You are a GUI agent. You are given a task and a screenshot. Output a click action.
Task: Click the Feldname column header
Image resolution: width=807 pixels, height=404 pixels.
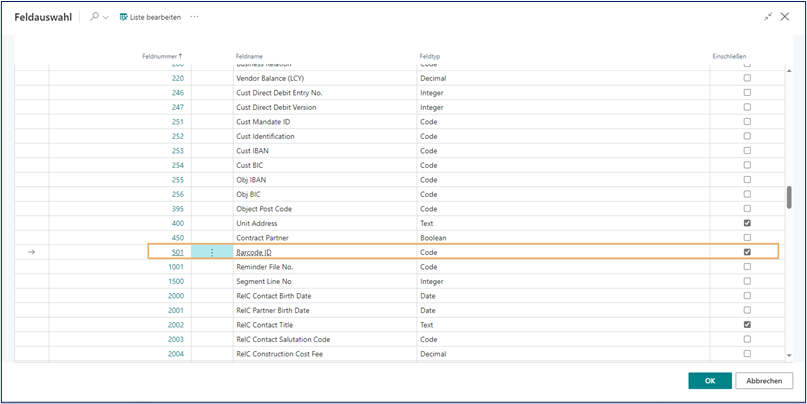click(249, 56)
